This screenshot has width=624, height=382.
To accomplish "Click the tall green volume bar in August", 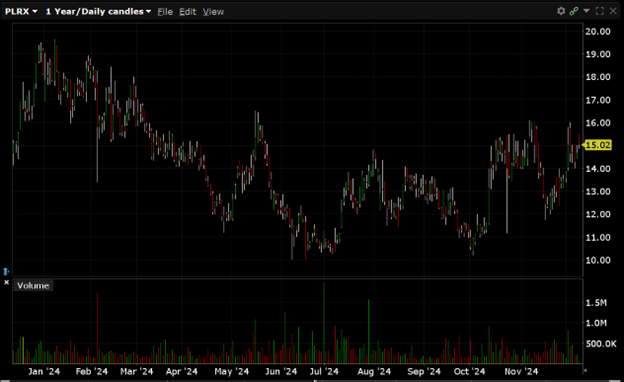I will pos(369,331).
